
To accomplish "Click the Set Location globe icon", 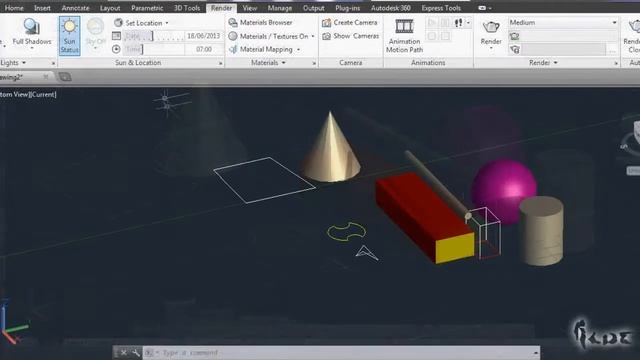I will pos(118,23).
